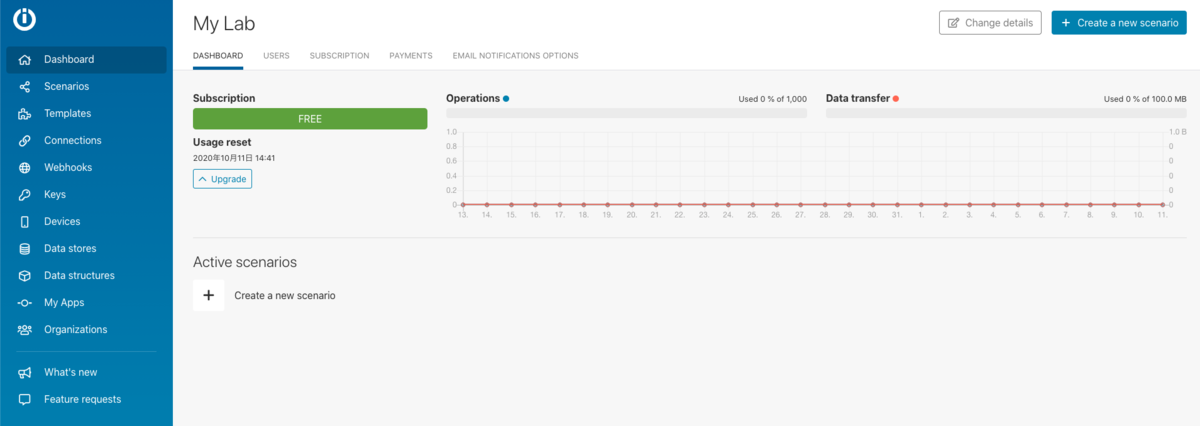Open Feature requests in the sidebar
1200x426 pixels.
point(86,400)
